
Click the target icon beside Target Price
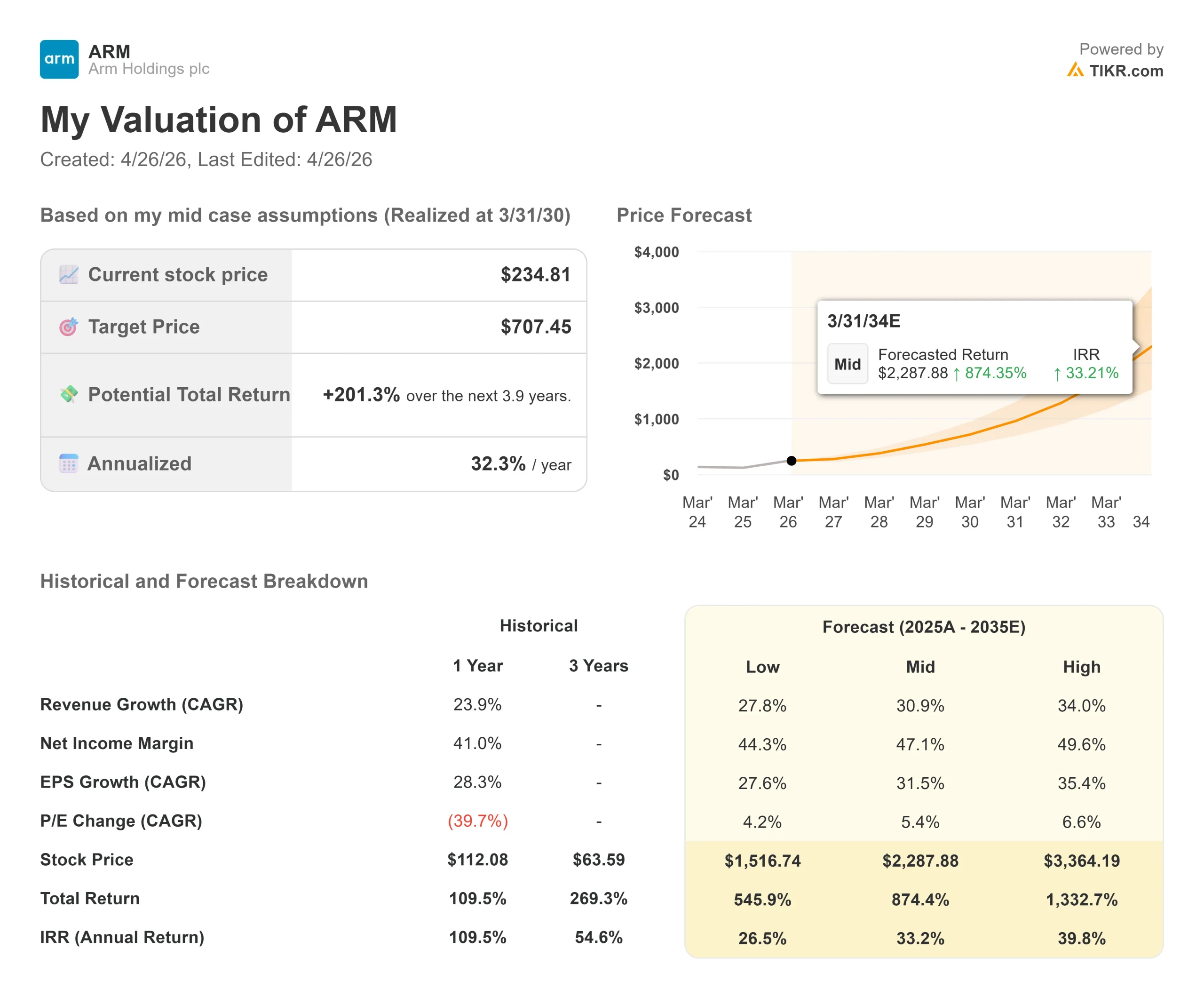point(69,327)
